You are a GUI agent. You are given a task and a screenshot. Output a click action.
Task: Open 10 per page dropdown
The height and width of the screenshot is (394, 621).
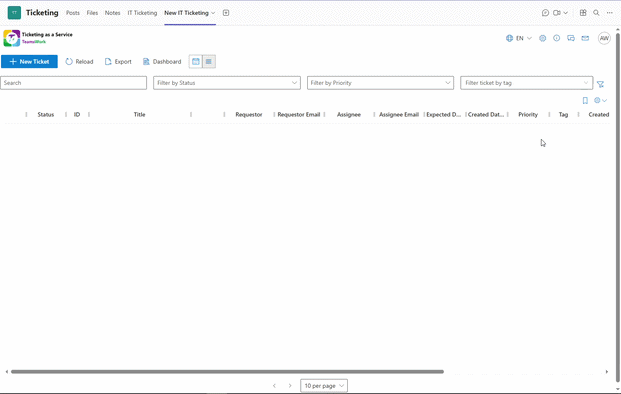tap(324, 386)
